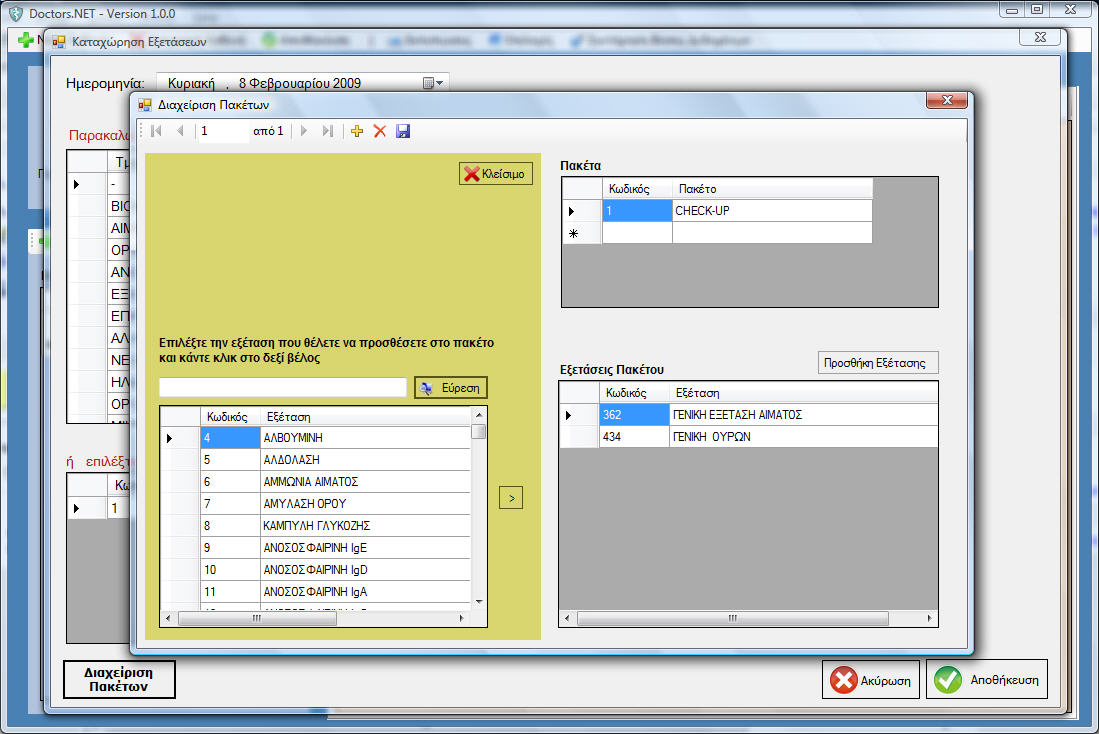Image resolution: width=1099 pixels, height=734 pixels.
Task: Select code cell 362
Action: coord(634,414)
